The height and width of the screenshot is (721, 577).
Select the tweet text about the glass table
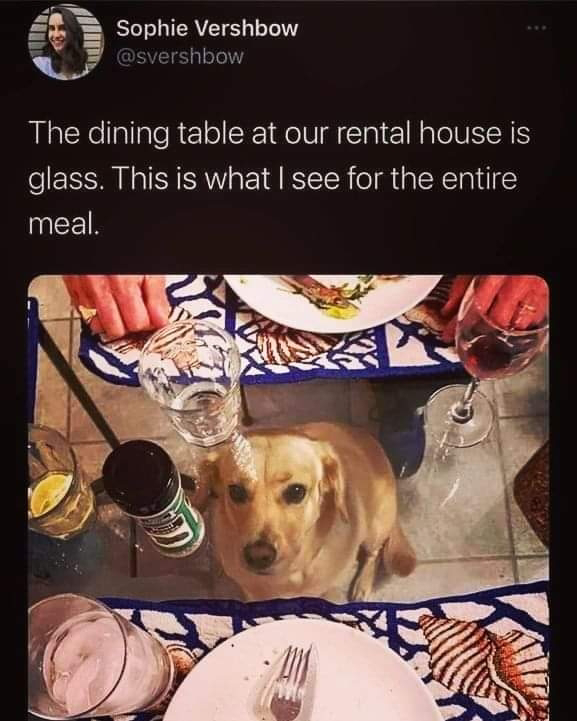pyautogui.click(x=280, y=178)
